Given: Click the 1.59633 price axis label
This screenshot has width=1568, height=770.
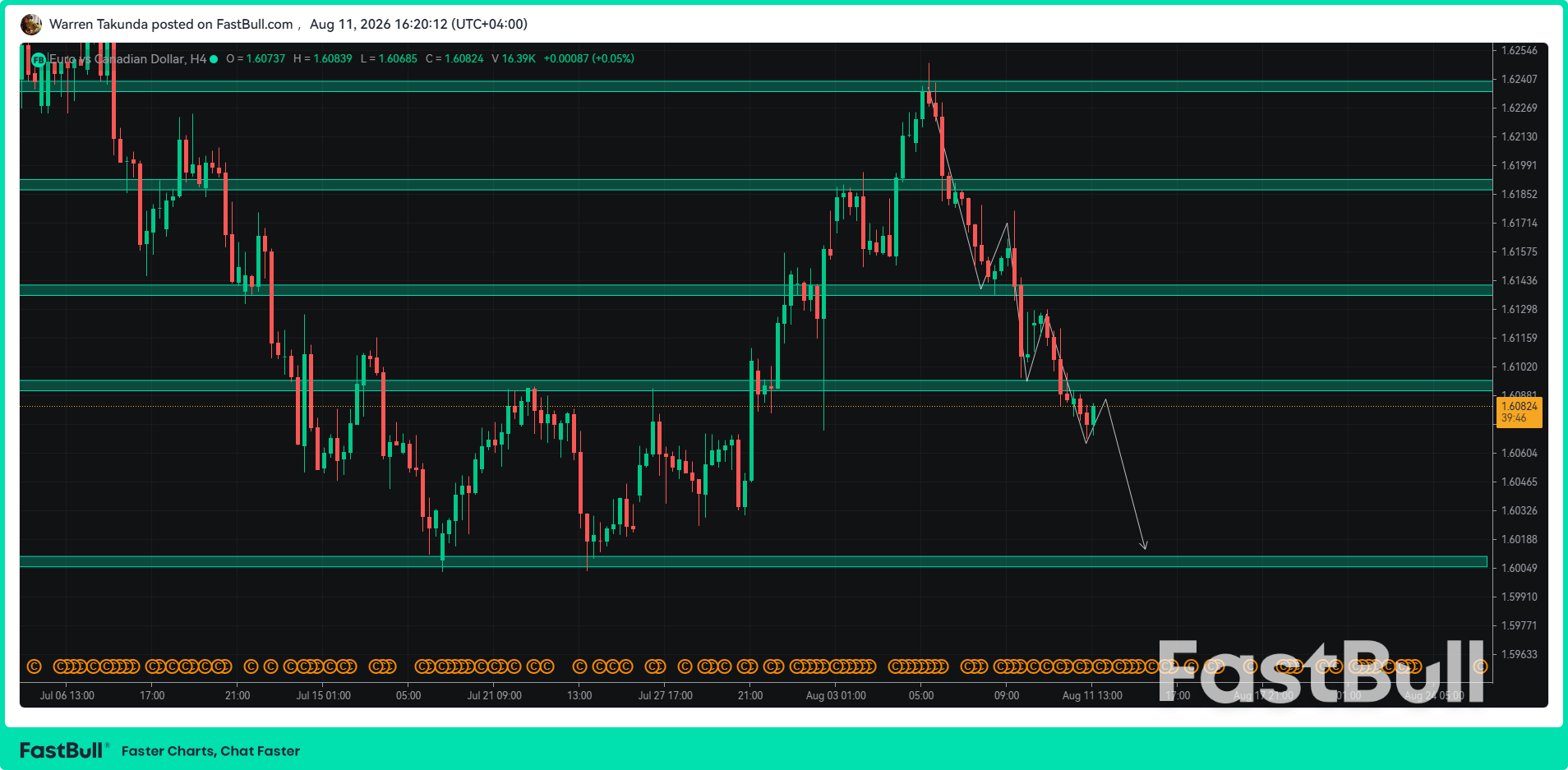Looking at the screenshot, I should [1519, 655].
